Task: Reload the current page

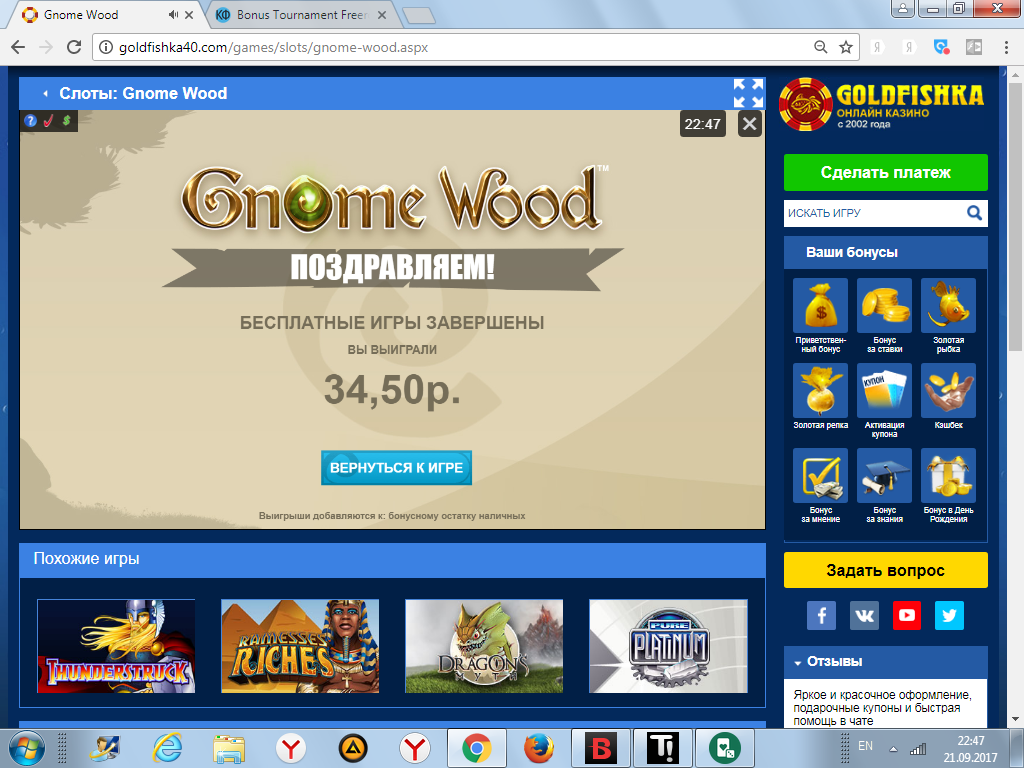Action: click(x=74, y=47)
